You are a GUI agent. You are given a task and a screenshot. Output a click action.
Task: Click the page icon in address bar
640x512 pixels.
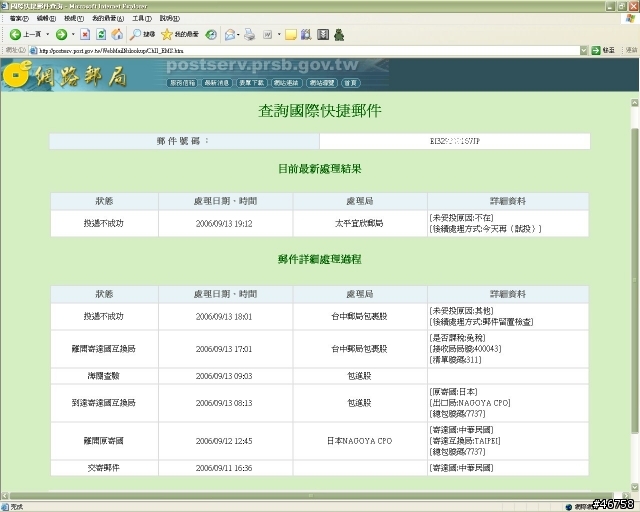(33, 50)
